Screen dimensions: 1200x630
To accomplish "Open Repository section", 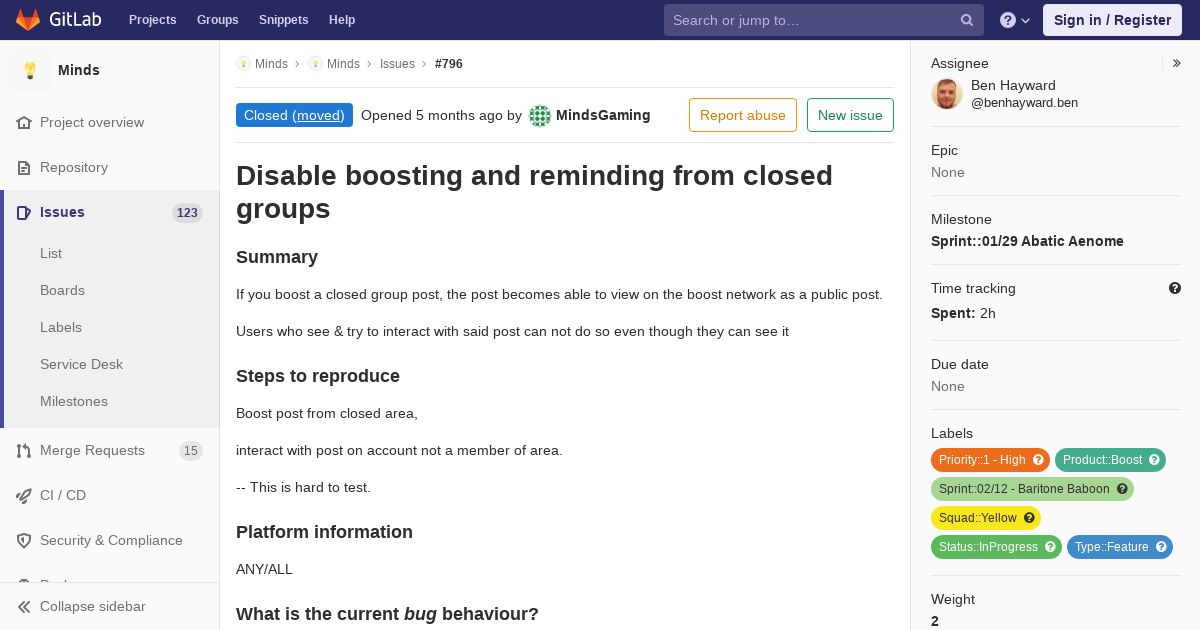I will pos(74,167).
